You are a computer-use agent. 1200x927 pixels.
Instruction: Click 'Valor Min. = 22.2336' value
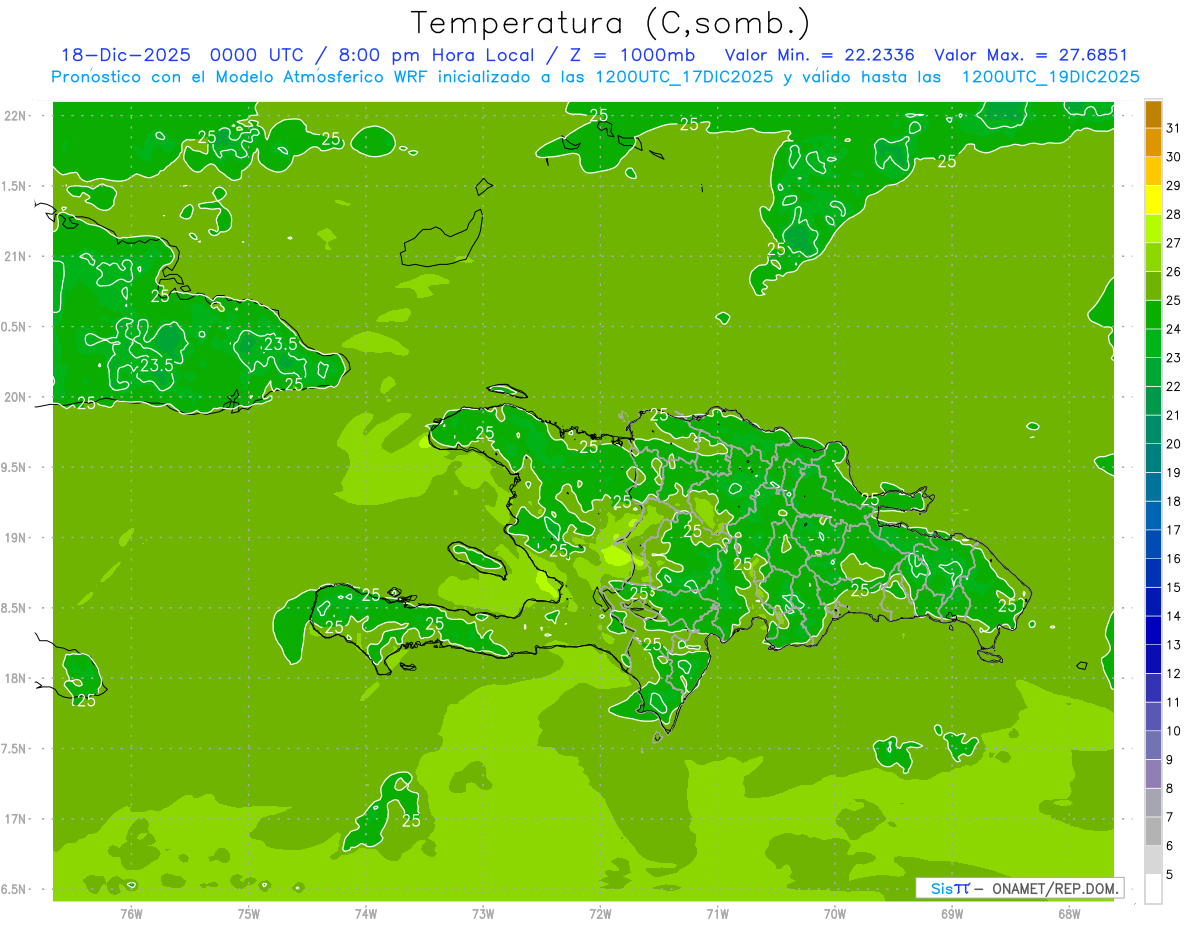pyautogui.click(x=820, y=55)
